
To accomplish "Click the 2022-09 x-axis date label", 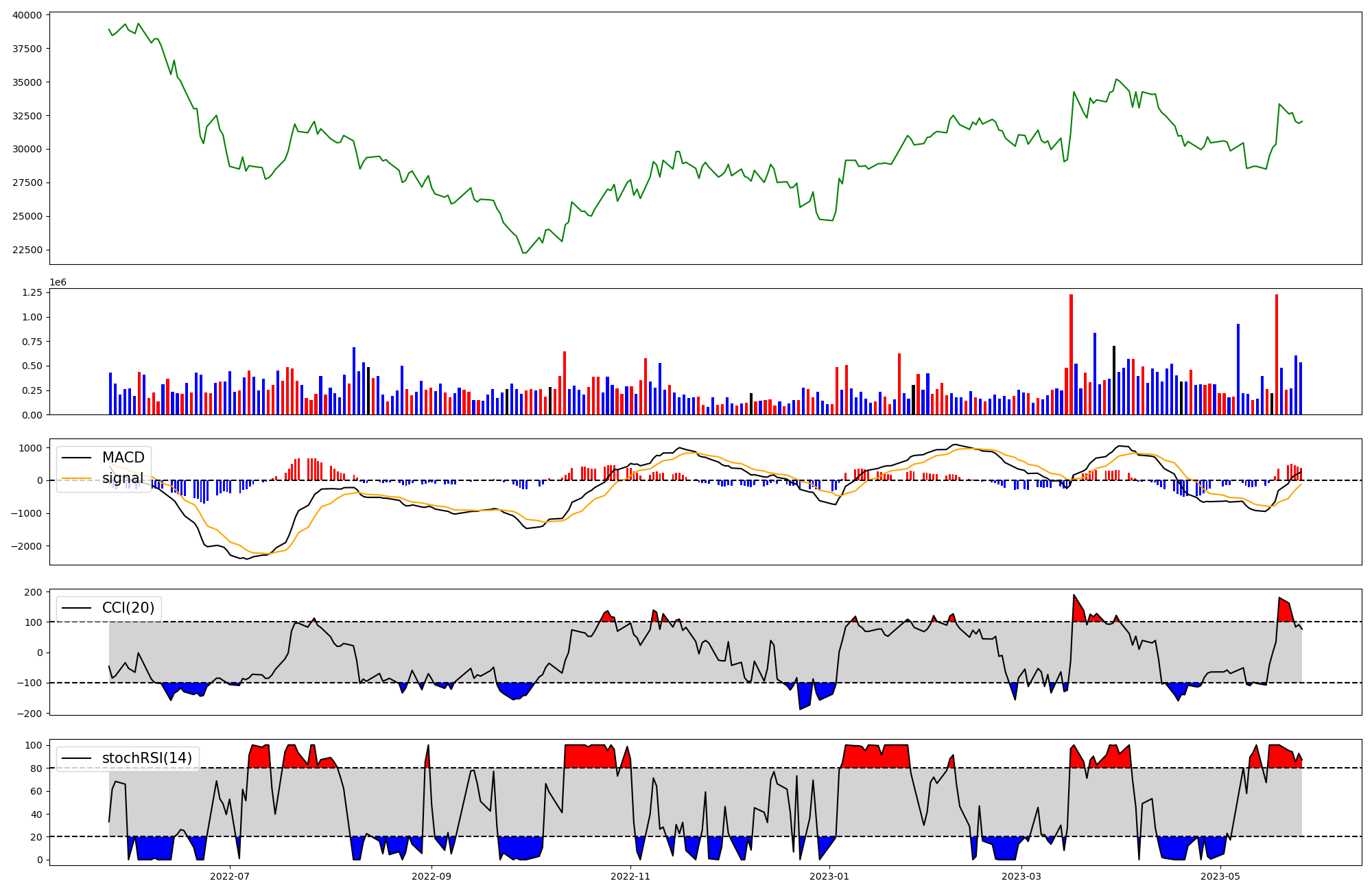I will click(x=431, y=876).
